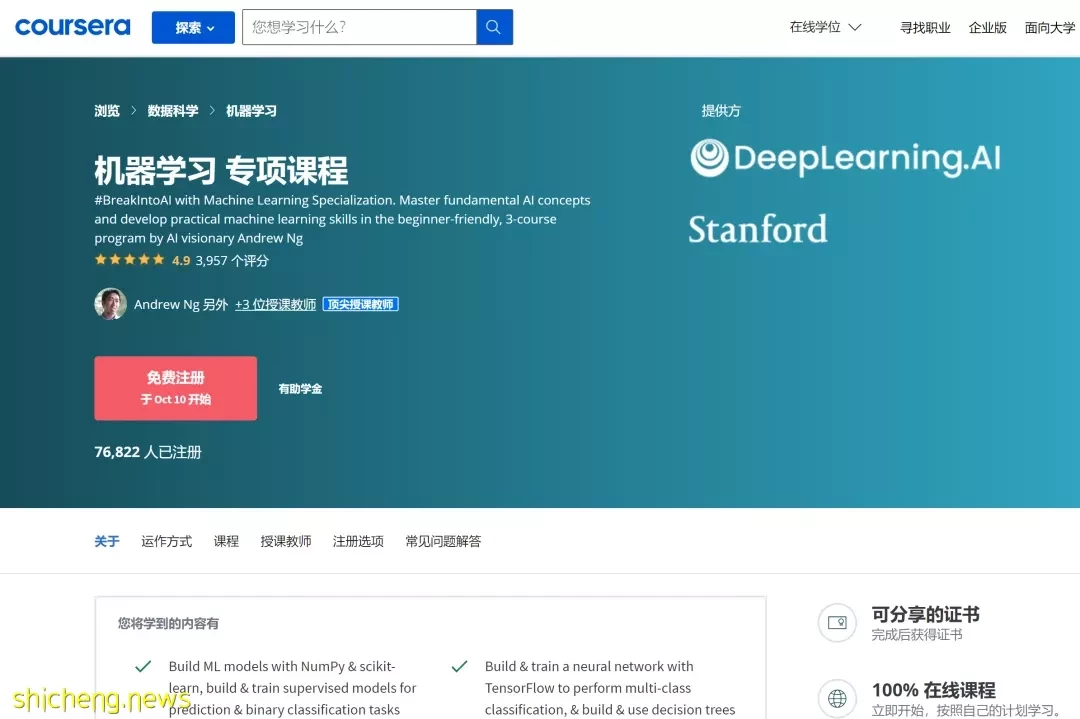Viewport: 1080px width, 719px height.
Task: Click the checkmark beside Build & train neural network
Action: [x=459, y=666]
